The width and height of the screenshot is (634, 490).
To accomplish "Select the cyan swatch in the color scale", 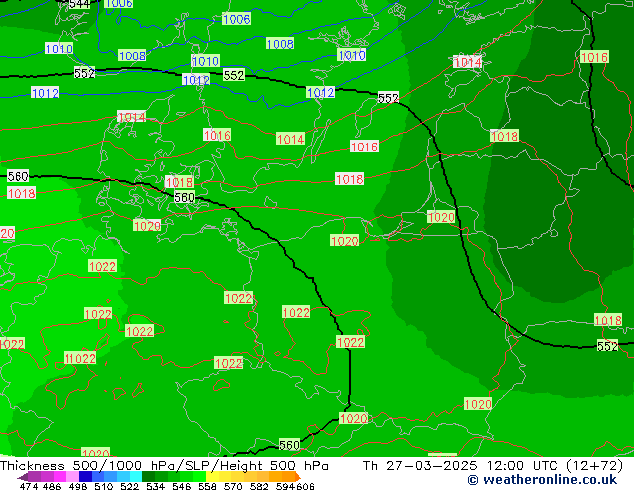I will tap(136, 477).
